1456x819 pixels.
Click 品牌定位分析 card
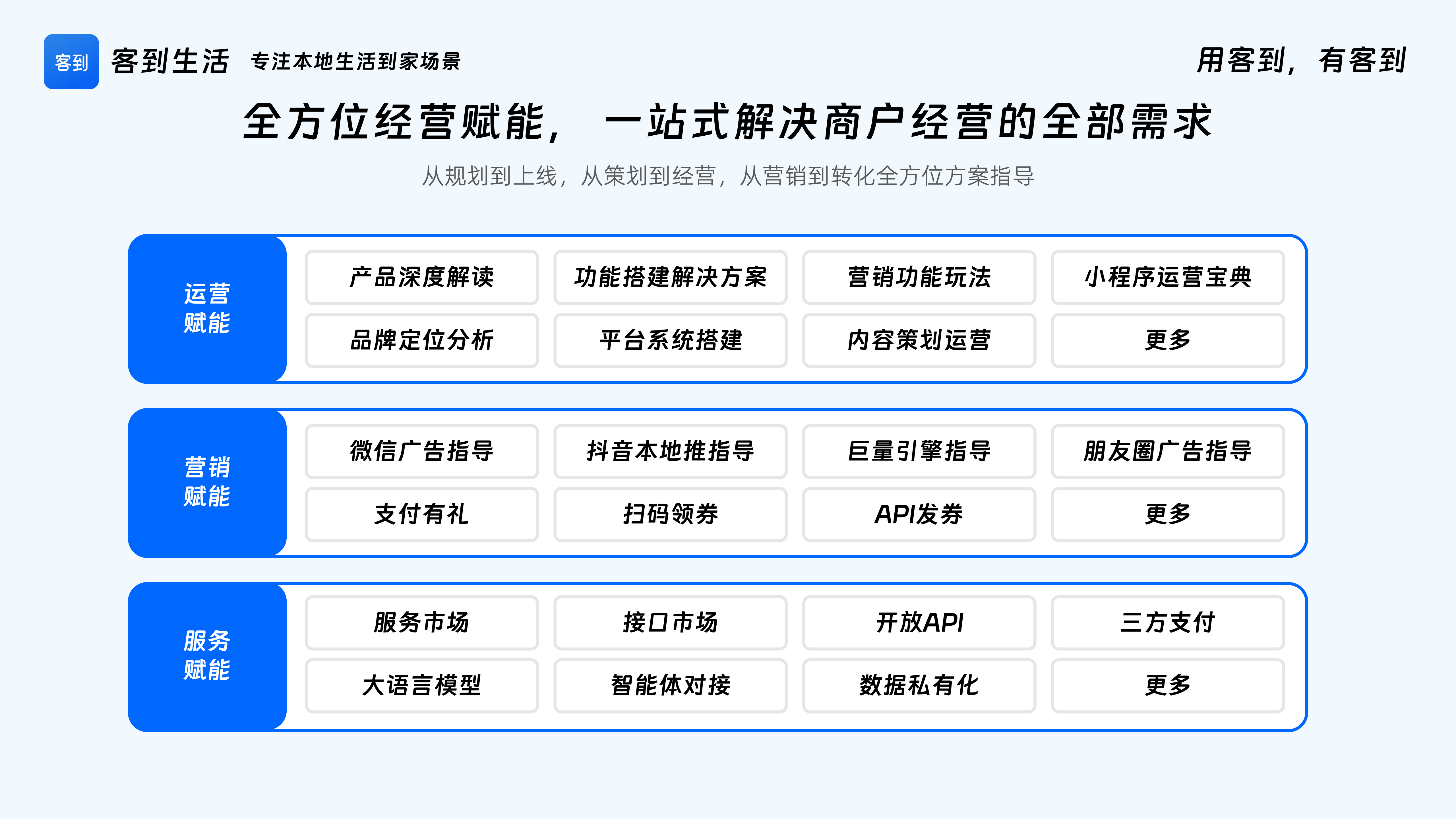(x=421, y=340)
